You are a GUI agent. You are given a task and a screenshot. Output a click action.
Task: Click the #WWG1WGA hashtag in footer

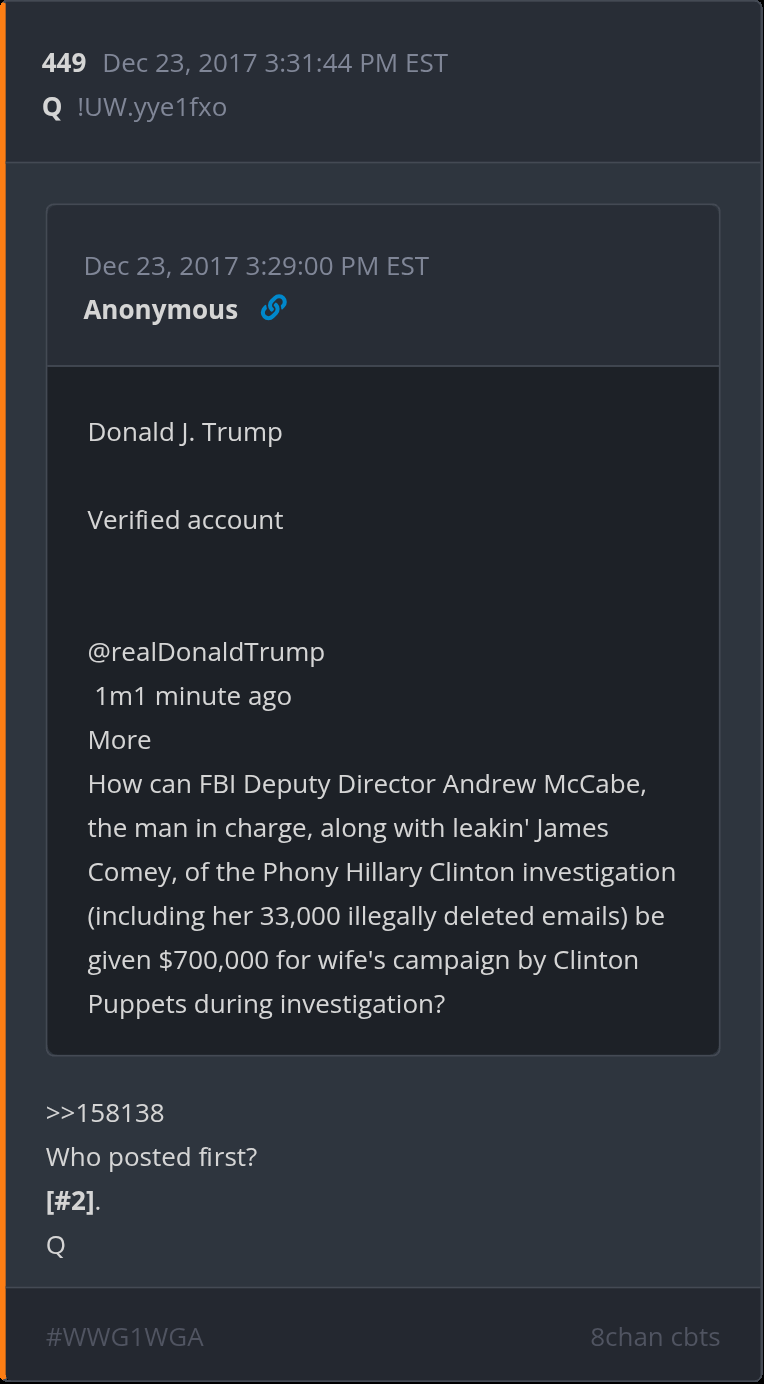coord(125,1337)
